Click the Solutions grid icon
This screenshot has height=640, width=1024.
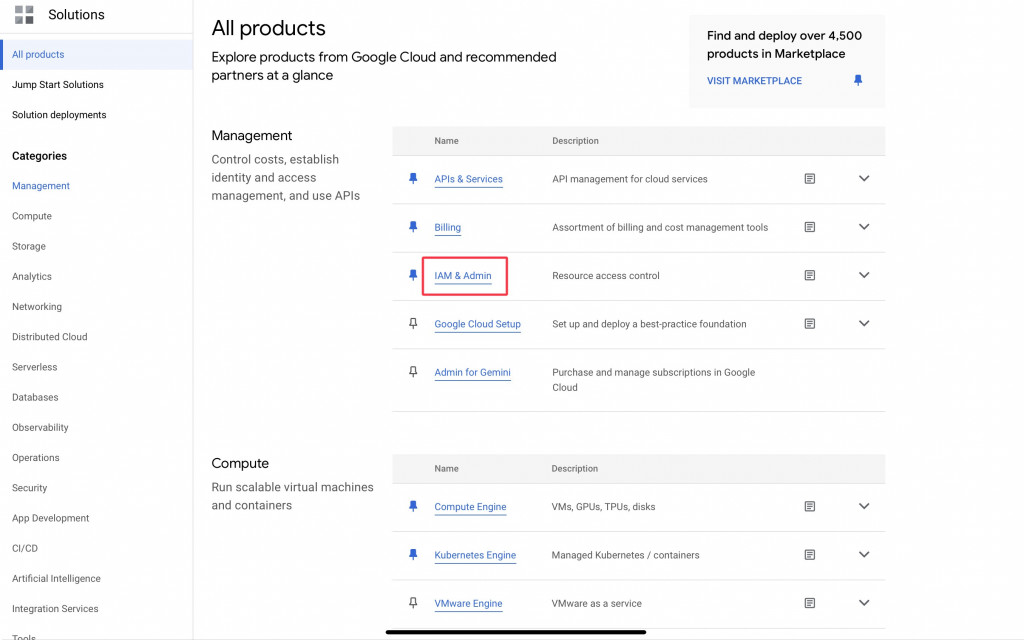coord(24,15)
